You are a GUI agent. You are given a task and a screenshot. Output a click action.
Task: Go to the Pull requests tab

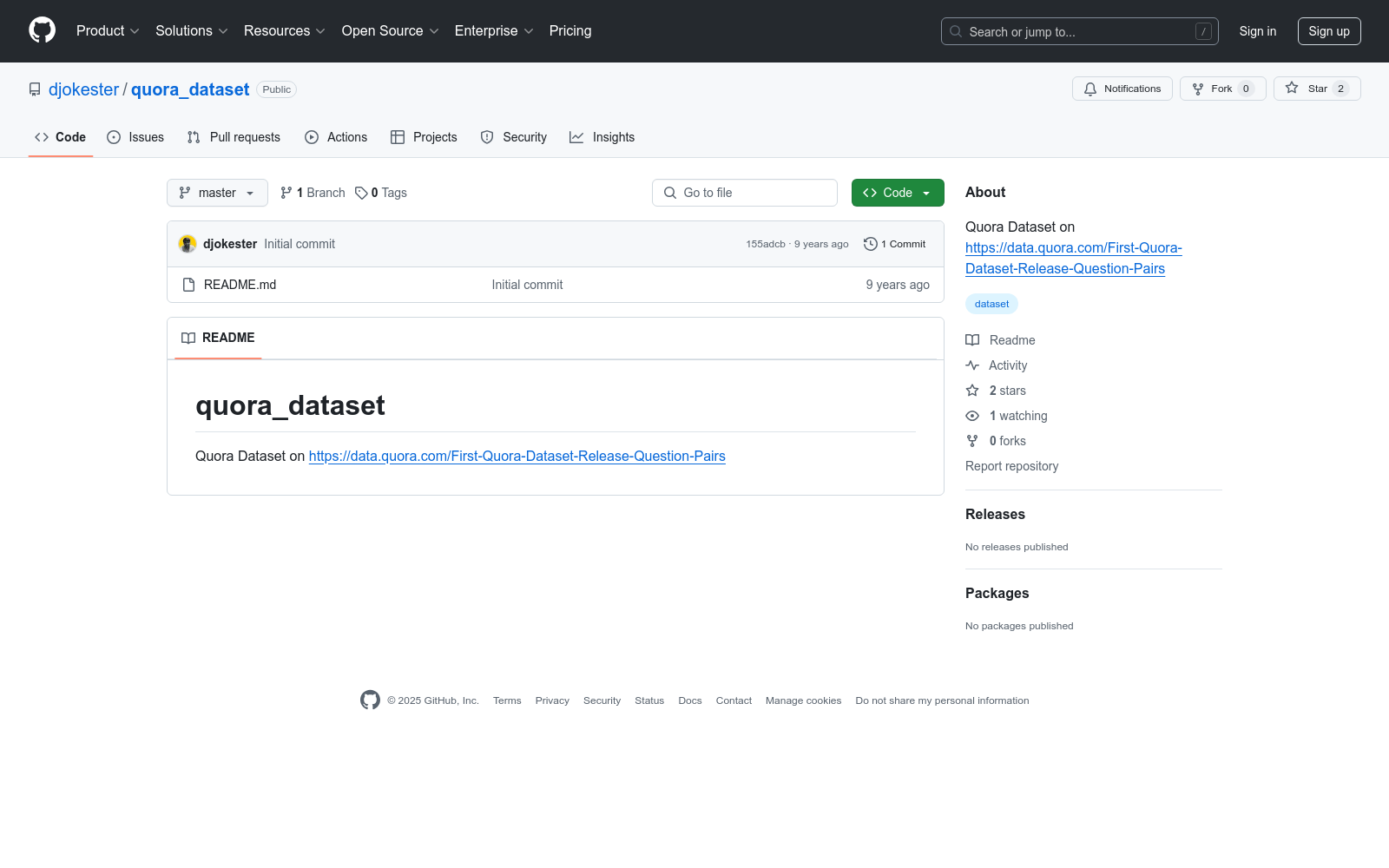tap(234, 137)
